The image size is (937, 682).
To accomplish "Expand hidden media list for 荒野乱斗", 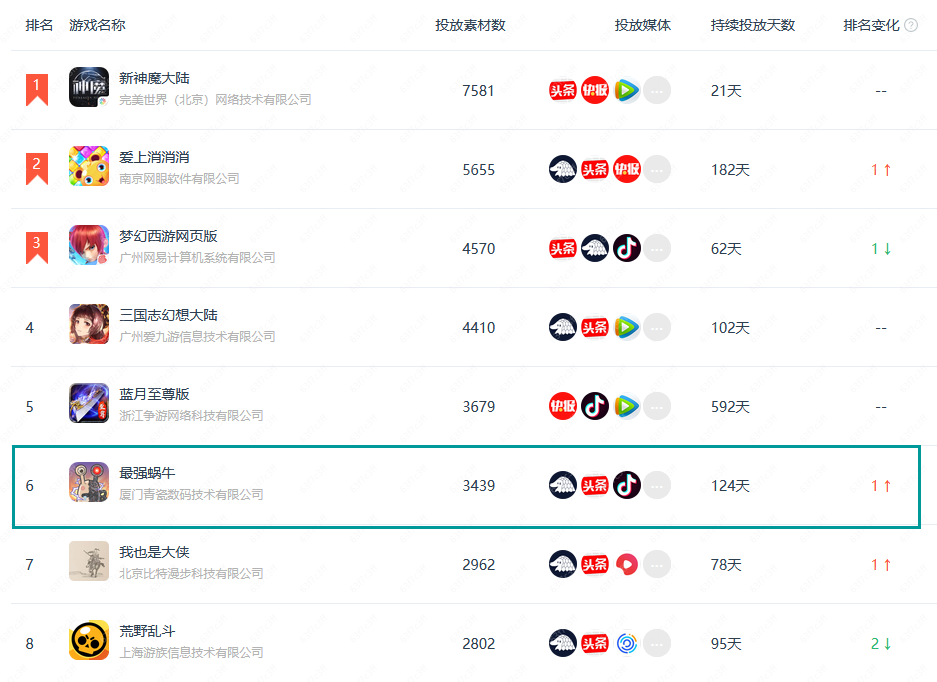I will [x=657, y=643].
